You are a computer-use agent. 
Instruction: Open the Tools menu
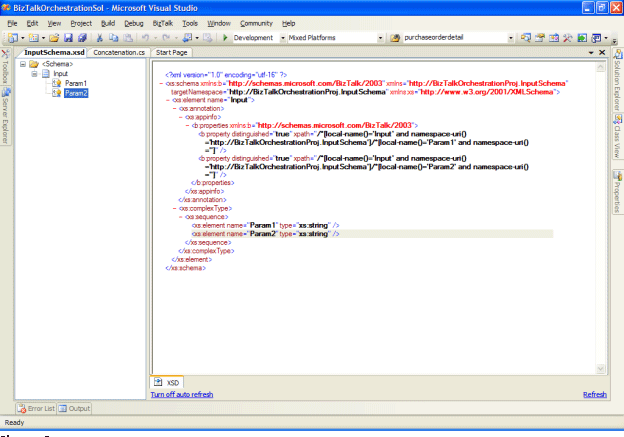(x=190, y=23)
